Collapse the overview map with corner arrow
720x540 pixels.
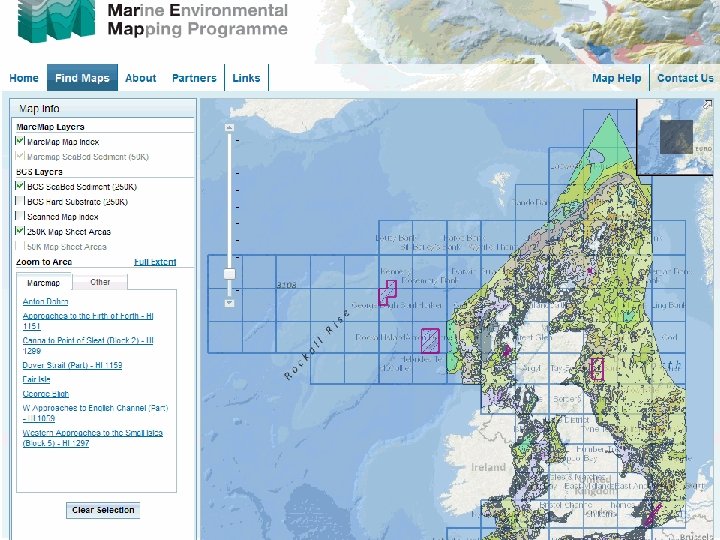(x=707, y=105)
